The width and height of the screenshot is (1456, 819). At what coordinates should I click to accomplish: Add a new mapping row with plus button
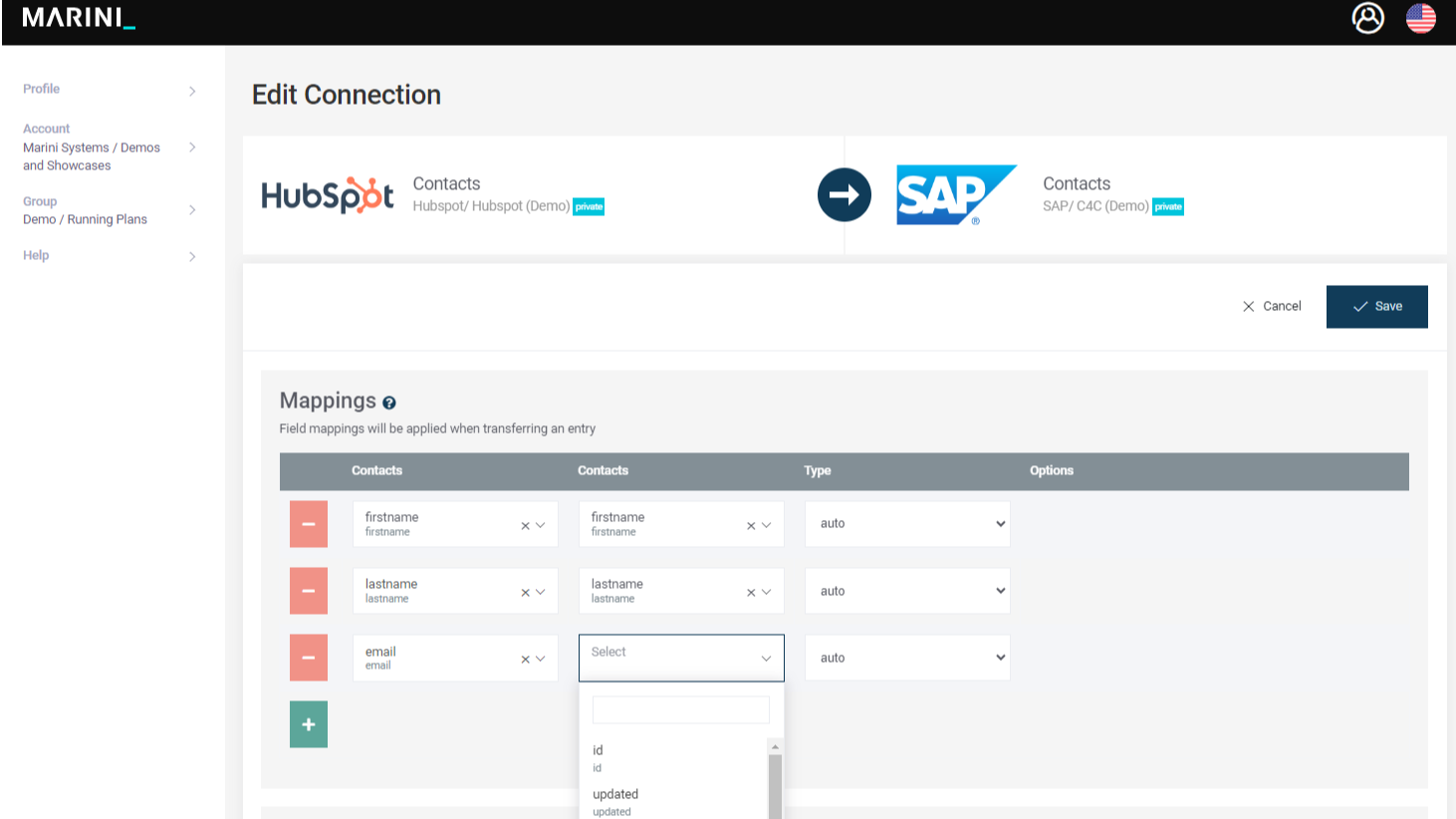coord(309,724)
